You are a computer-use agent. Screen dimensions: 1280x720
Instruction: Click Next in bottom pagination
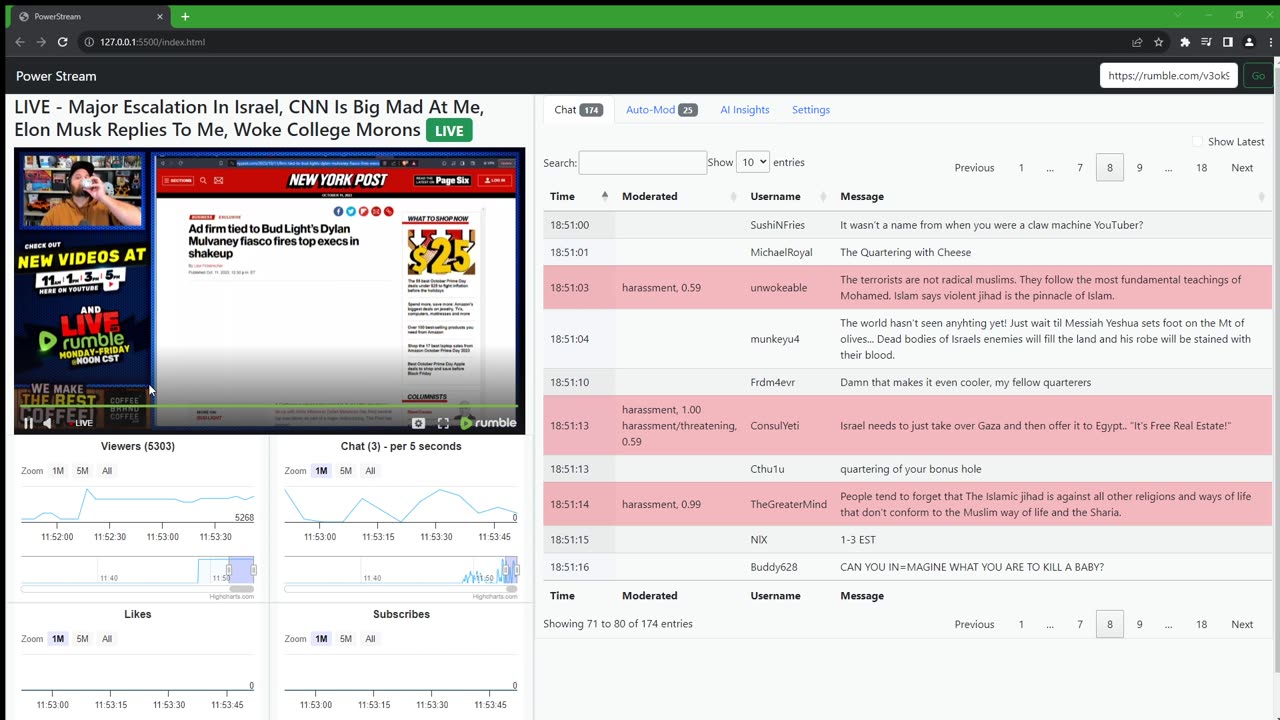tap(1242, 624)
